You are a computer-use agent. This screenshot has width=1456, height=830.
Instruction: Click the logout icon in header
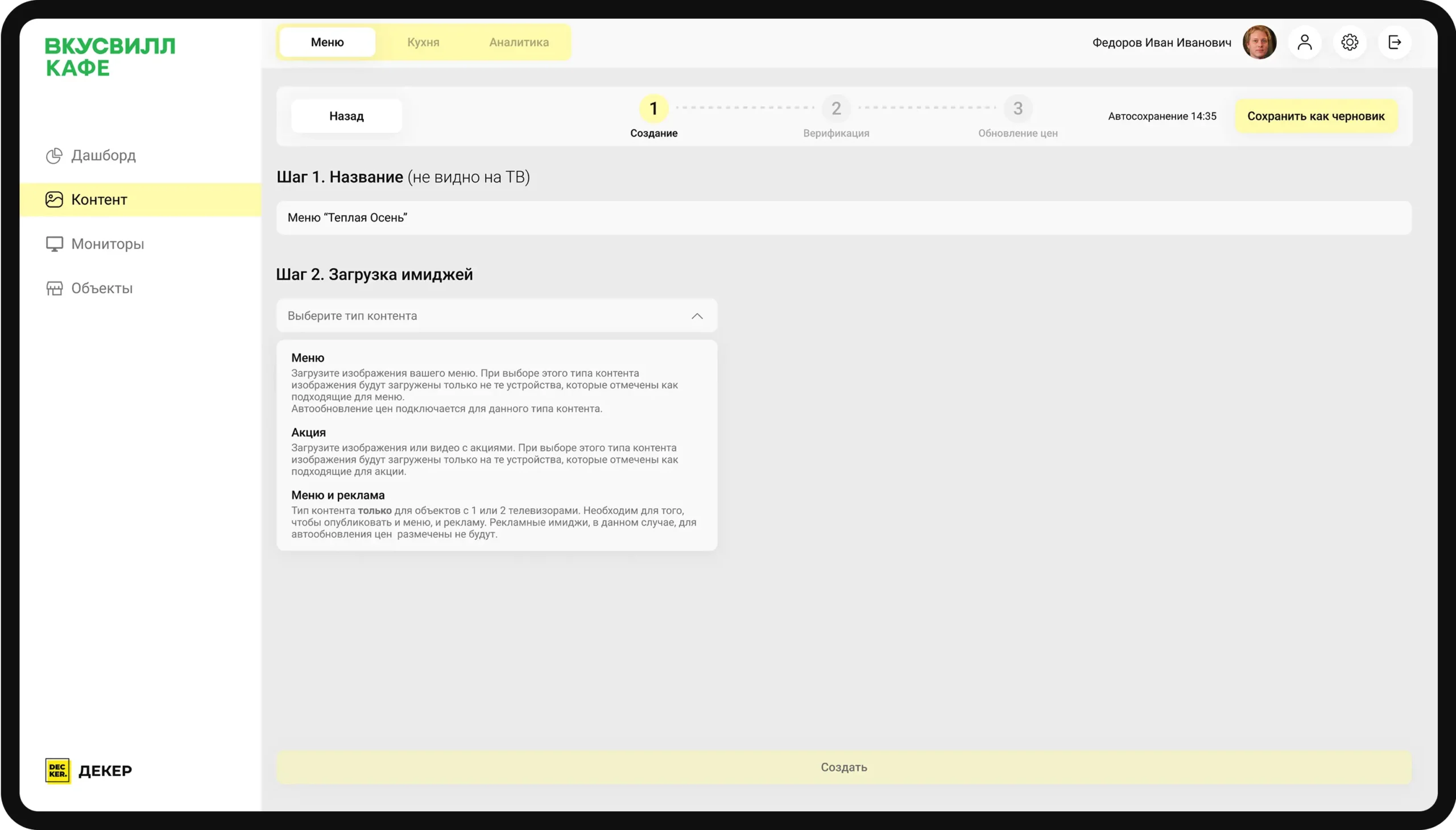[x=1395, y=42]
